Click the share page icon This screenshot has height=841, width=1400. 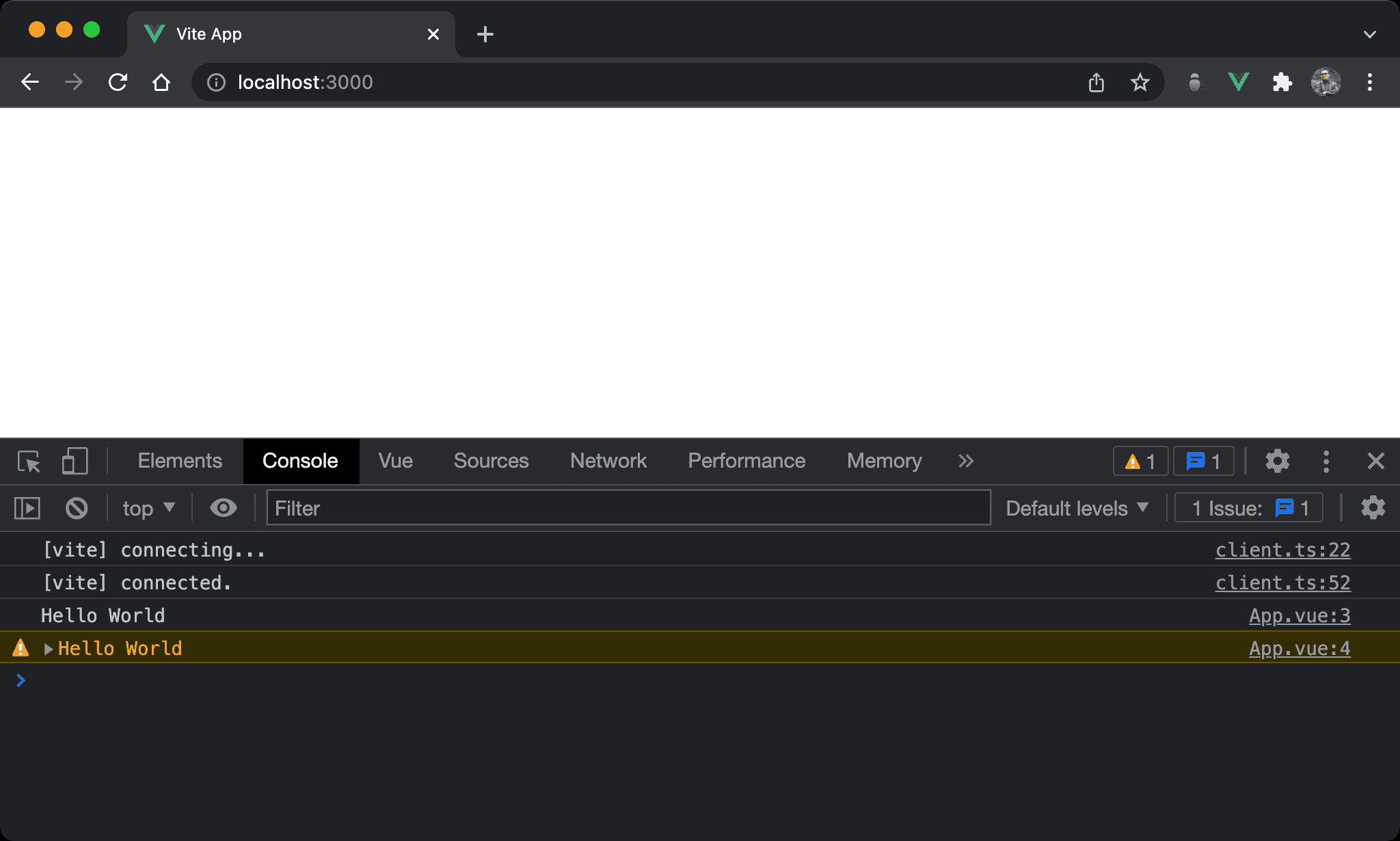tap(1096, 83)
